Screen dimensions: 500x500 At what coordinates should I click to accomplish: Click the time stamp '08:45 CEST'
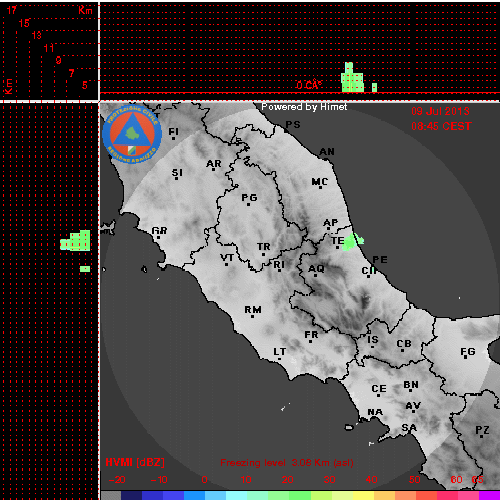441,126
